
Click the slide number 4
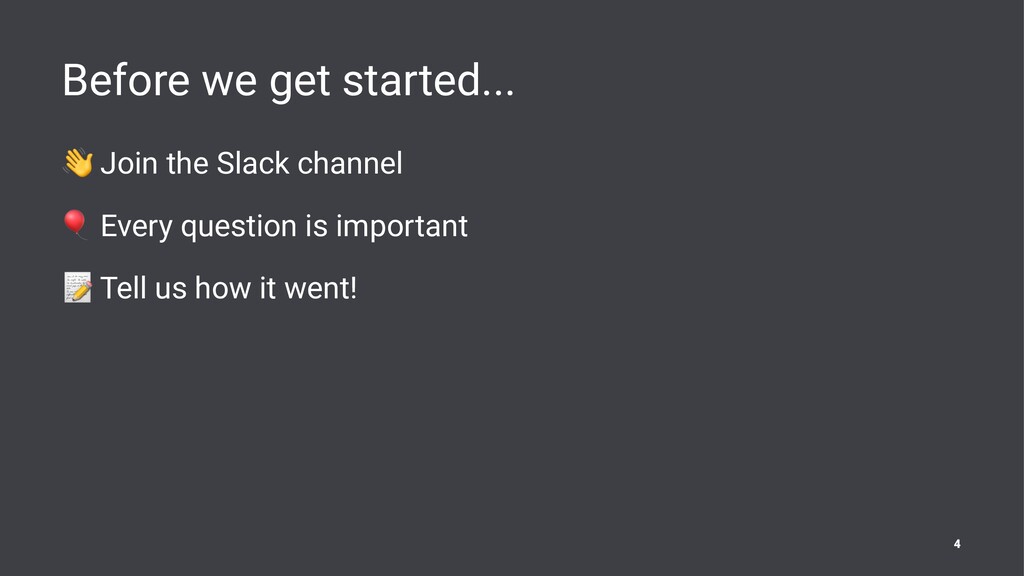[x=957, y=543]
